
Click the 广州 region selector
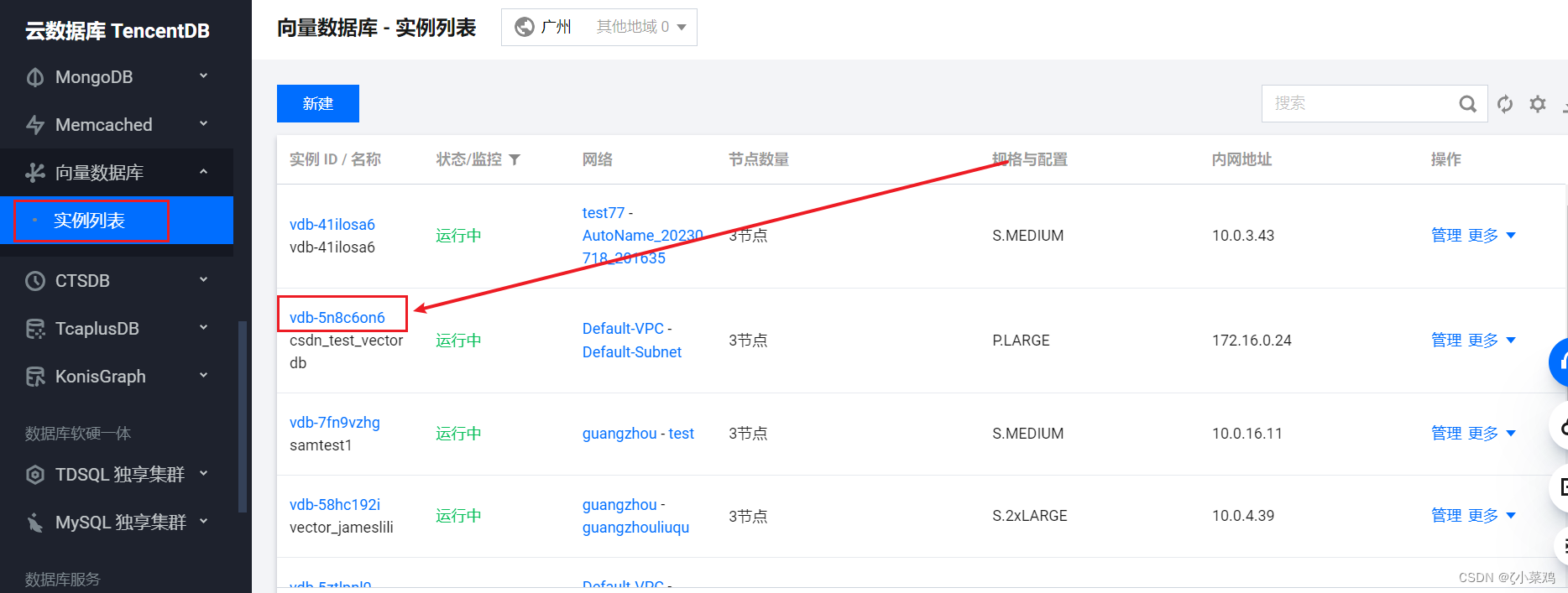tap(556, 27)
